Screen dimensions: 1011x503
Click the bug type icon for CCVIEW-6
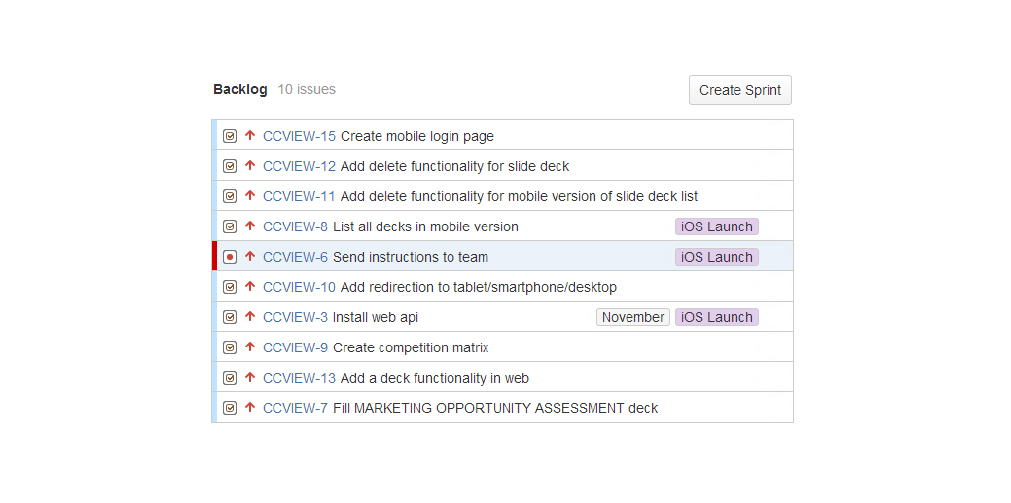click(x=230, y=257)
